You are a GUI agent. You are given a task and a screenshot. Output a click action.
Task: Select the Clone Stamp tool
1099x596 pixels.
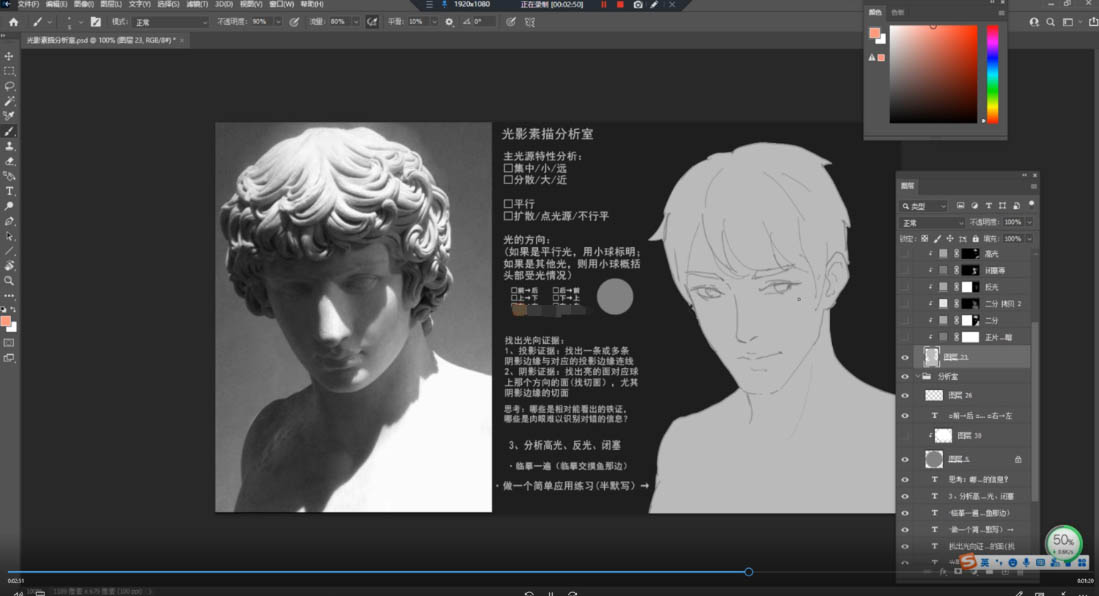9,146
